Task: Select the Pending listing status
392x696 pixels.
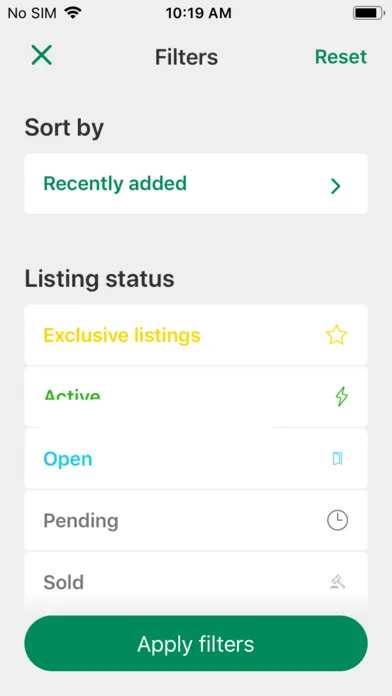Action: point(196,520)
